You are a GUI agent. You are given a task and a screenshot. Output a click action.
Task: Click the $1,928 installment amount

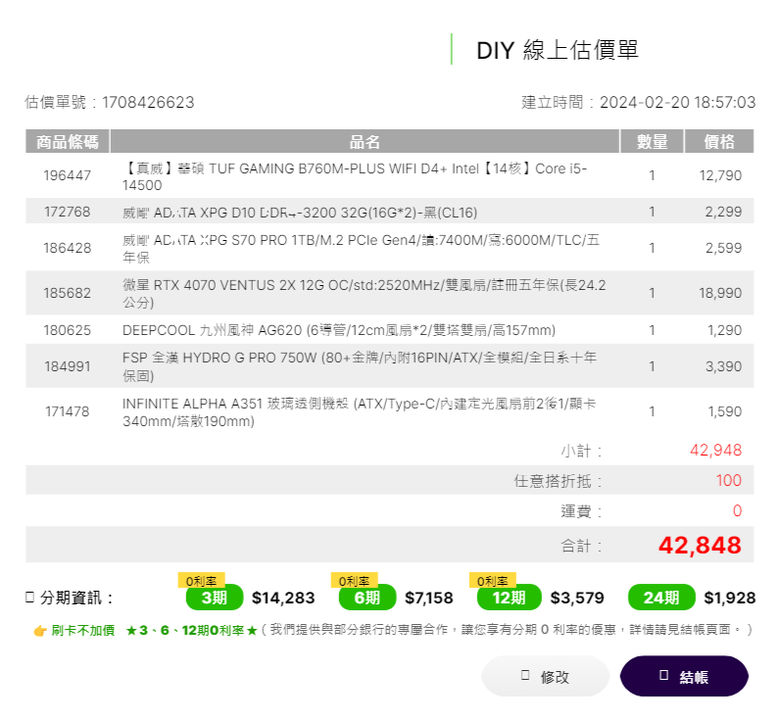click(x=730, y=598)
